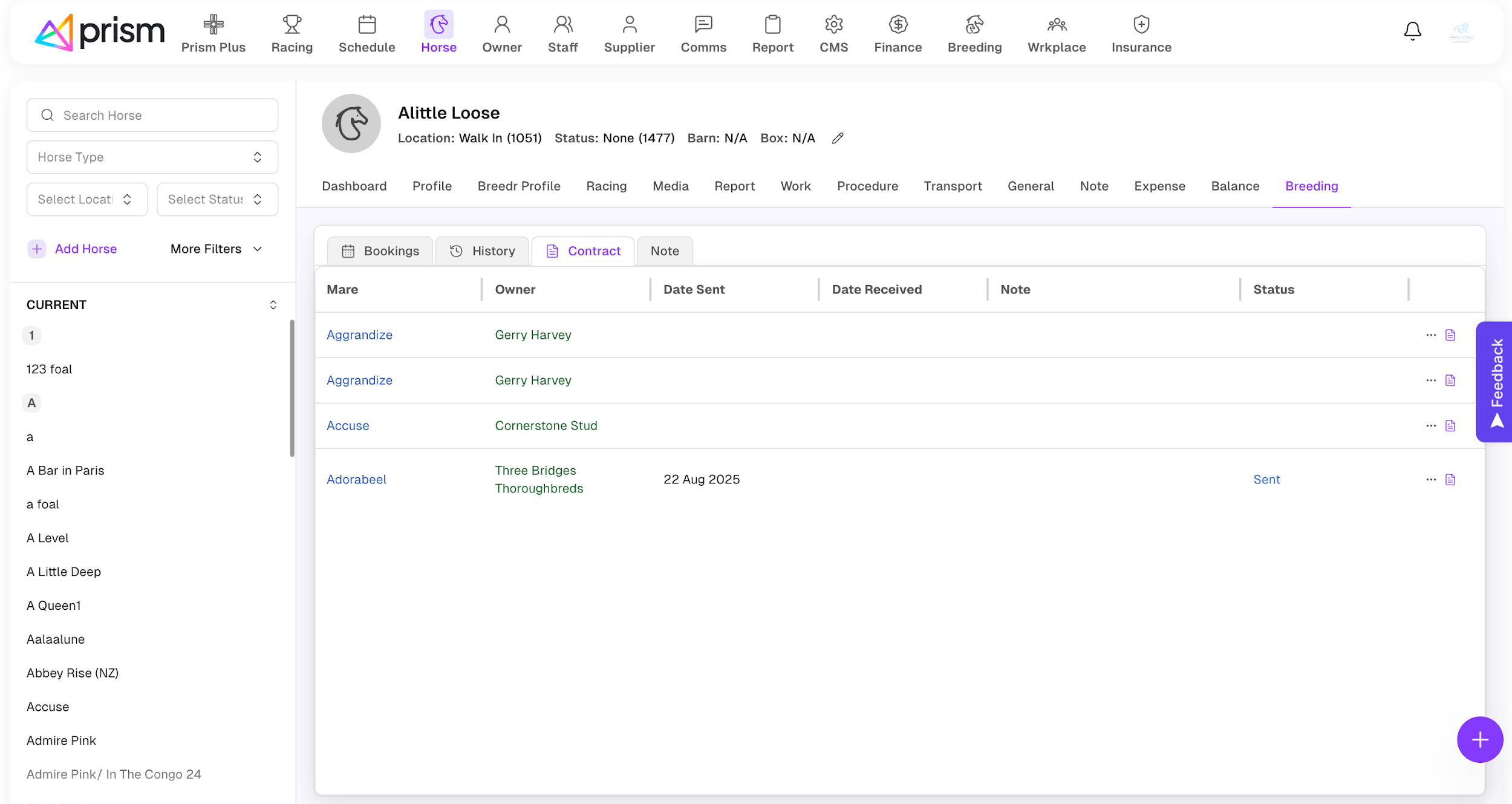Switch to the History tab
This screenshot has width=1512, height=804.
pos(482,251)
